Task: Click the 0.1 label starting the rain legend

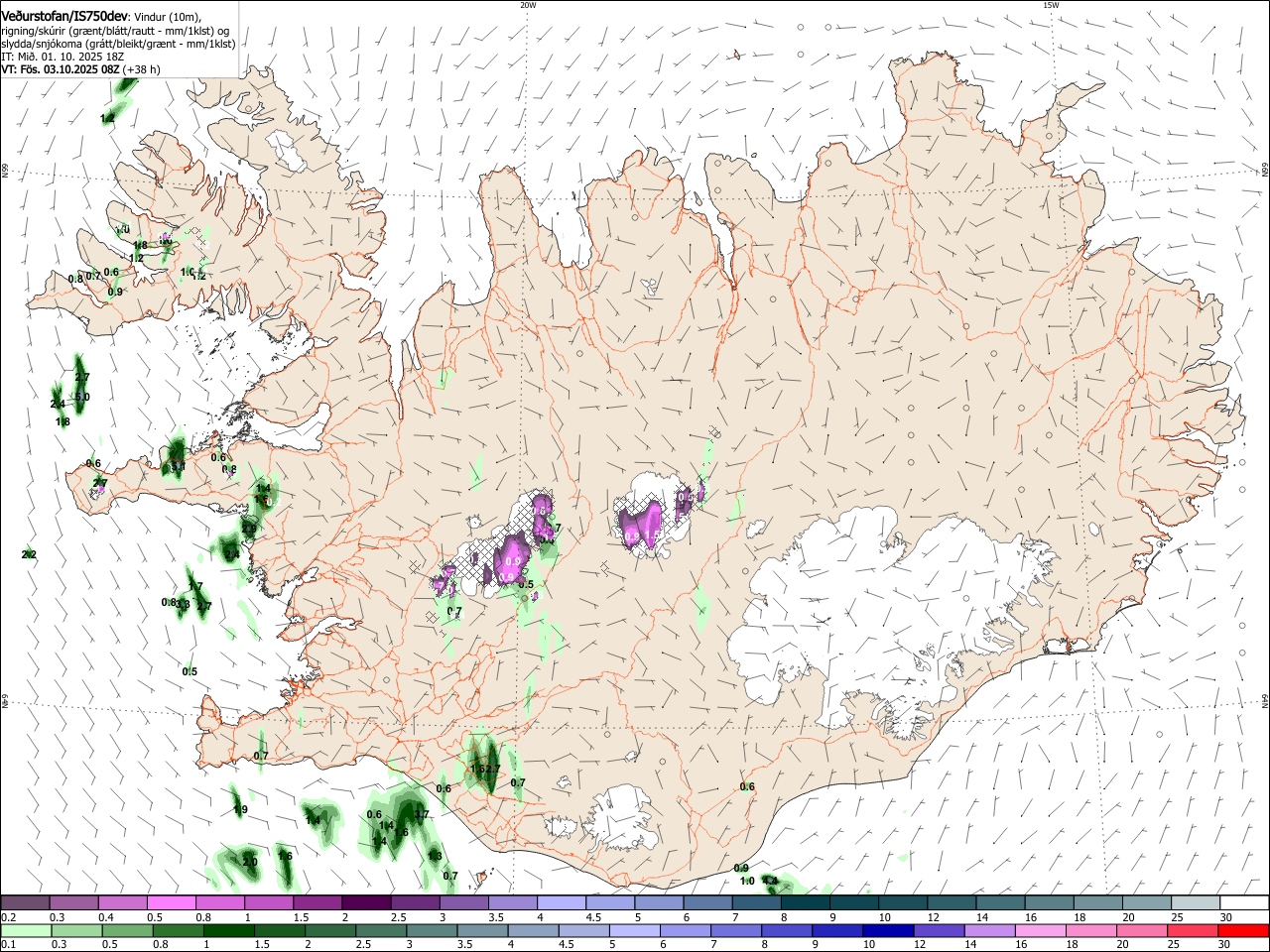Action: pos(9,944)
